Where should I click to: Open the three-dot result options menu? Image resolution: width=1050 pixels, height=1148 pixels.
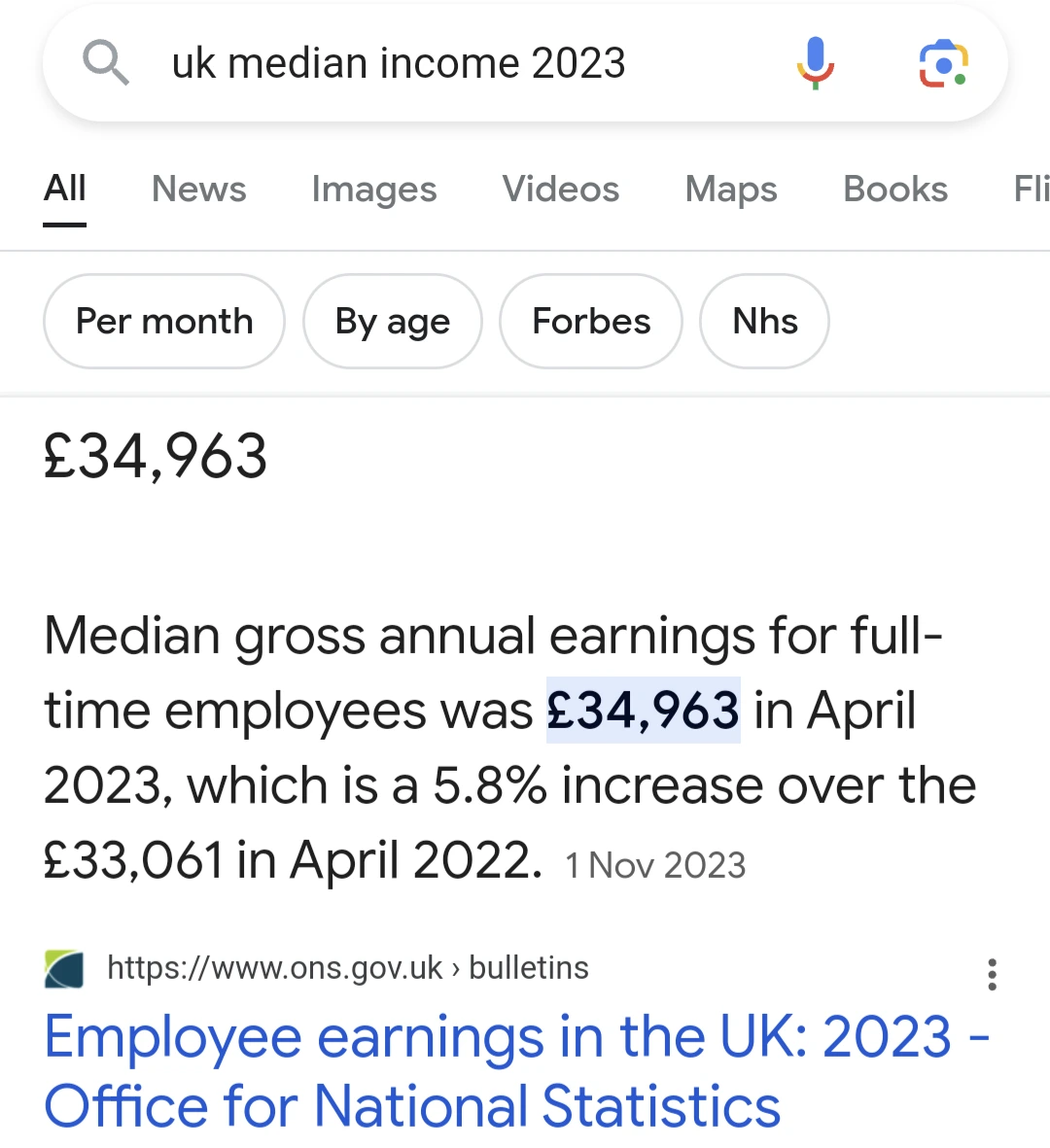pos(993,974)
